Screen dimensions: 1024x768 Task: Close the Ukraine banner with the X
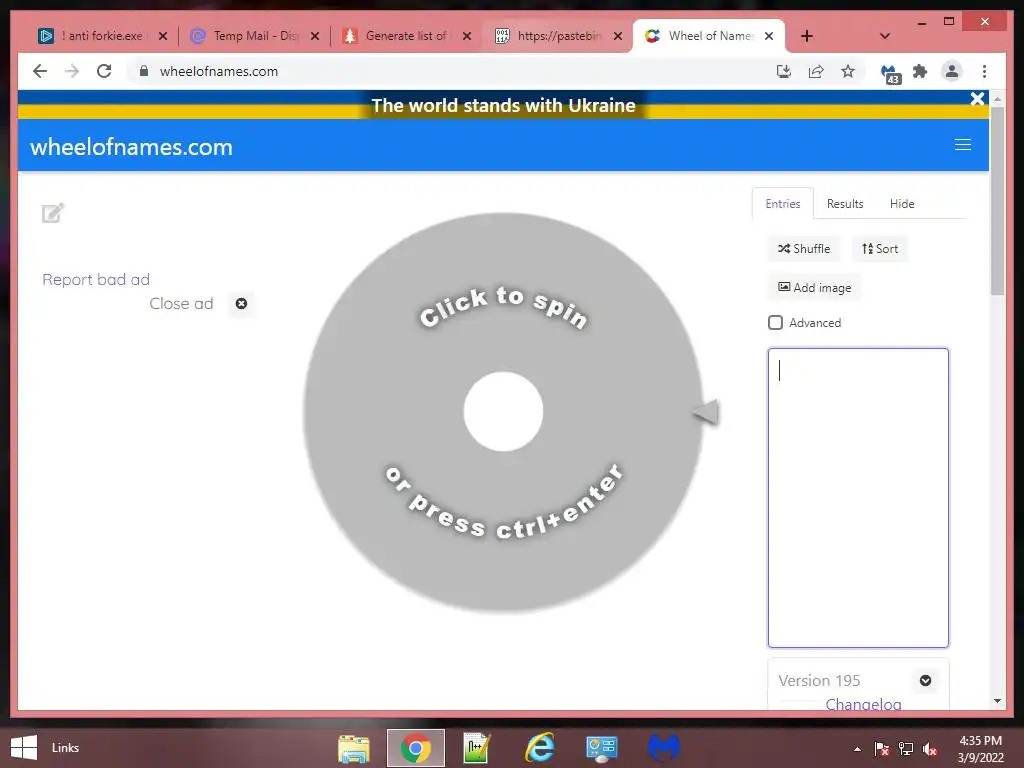point(977,99)
